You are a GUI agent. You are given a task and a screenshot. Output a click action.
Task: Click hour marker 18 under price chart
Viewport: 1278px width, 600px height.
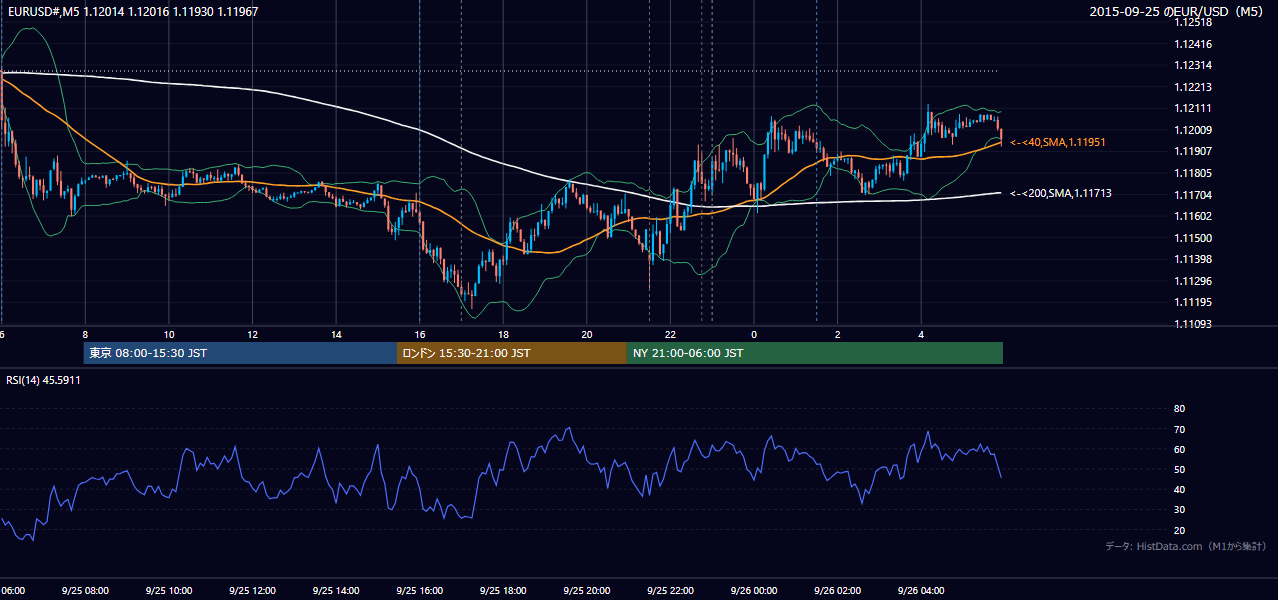pyautogui.click(x=504, y=334)
